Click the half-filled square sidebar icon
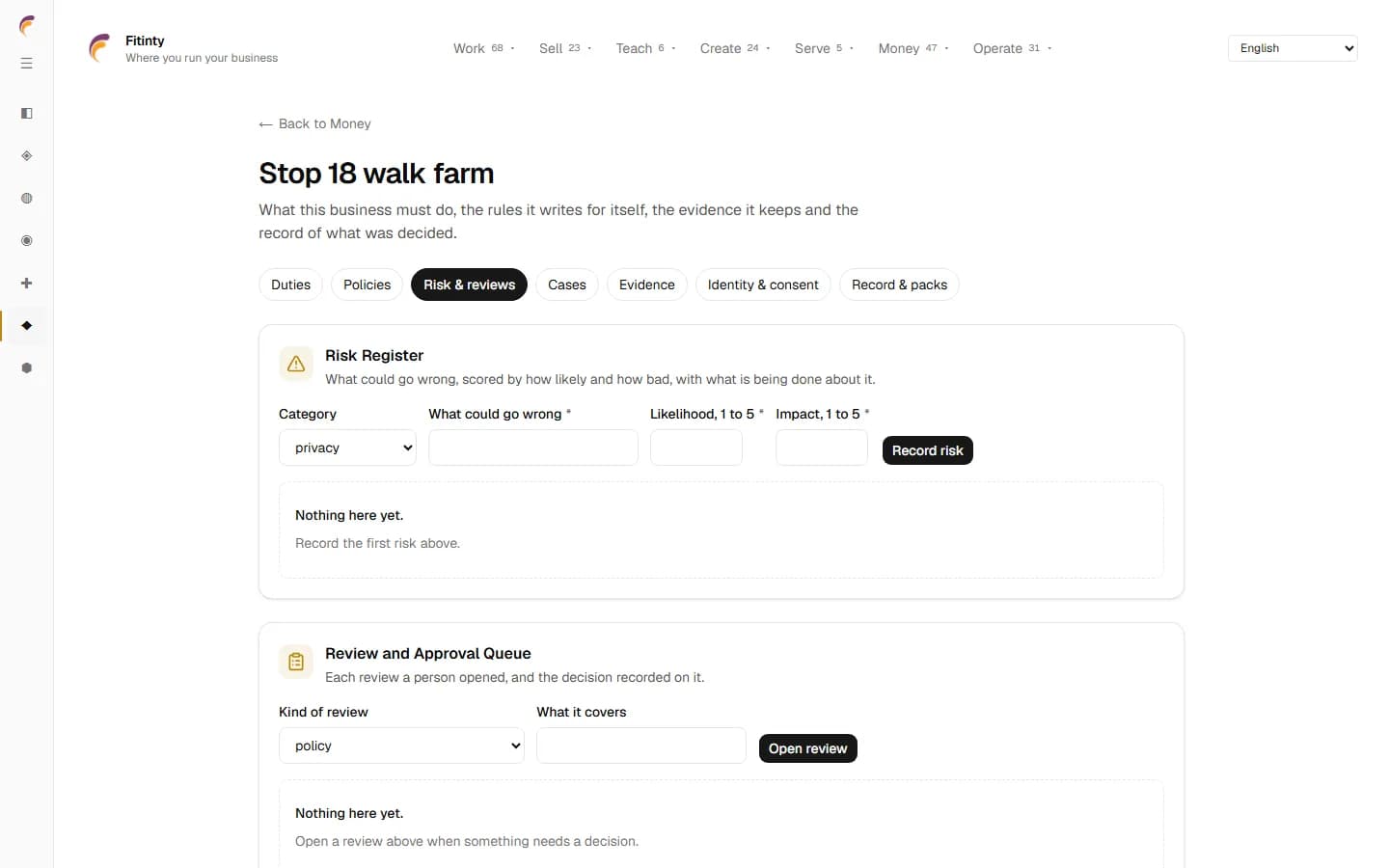 [x=27, y=114]
